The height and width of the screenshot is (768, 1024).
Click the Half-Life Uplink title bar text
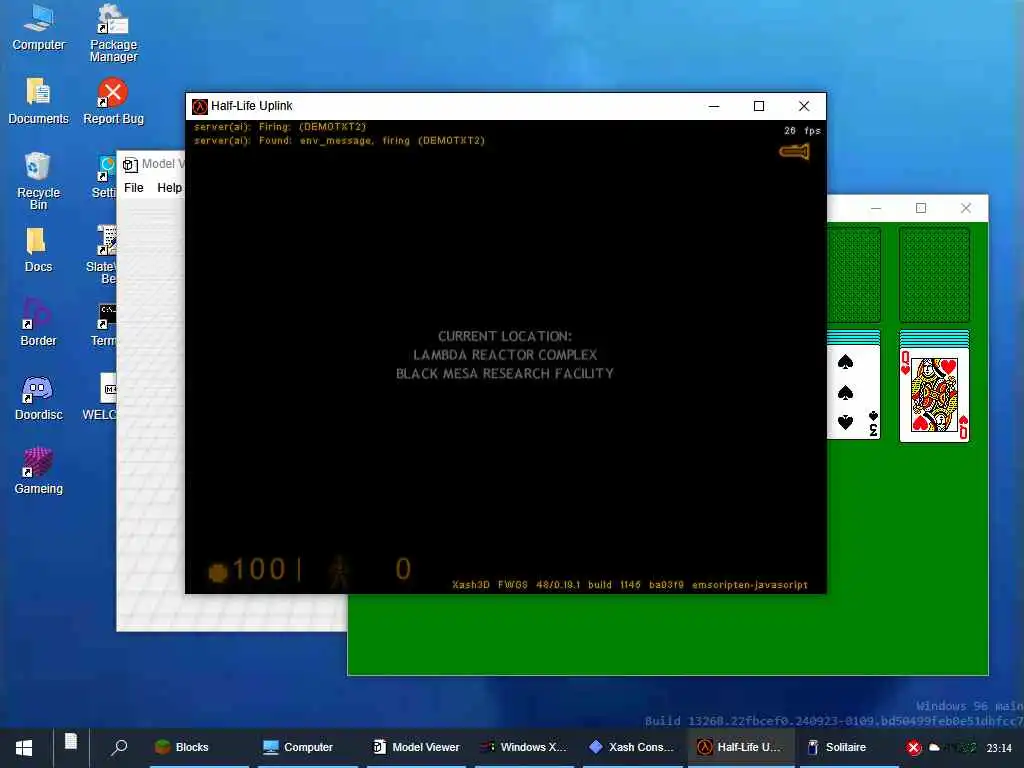click(251, 106)
